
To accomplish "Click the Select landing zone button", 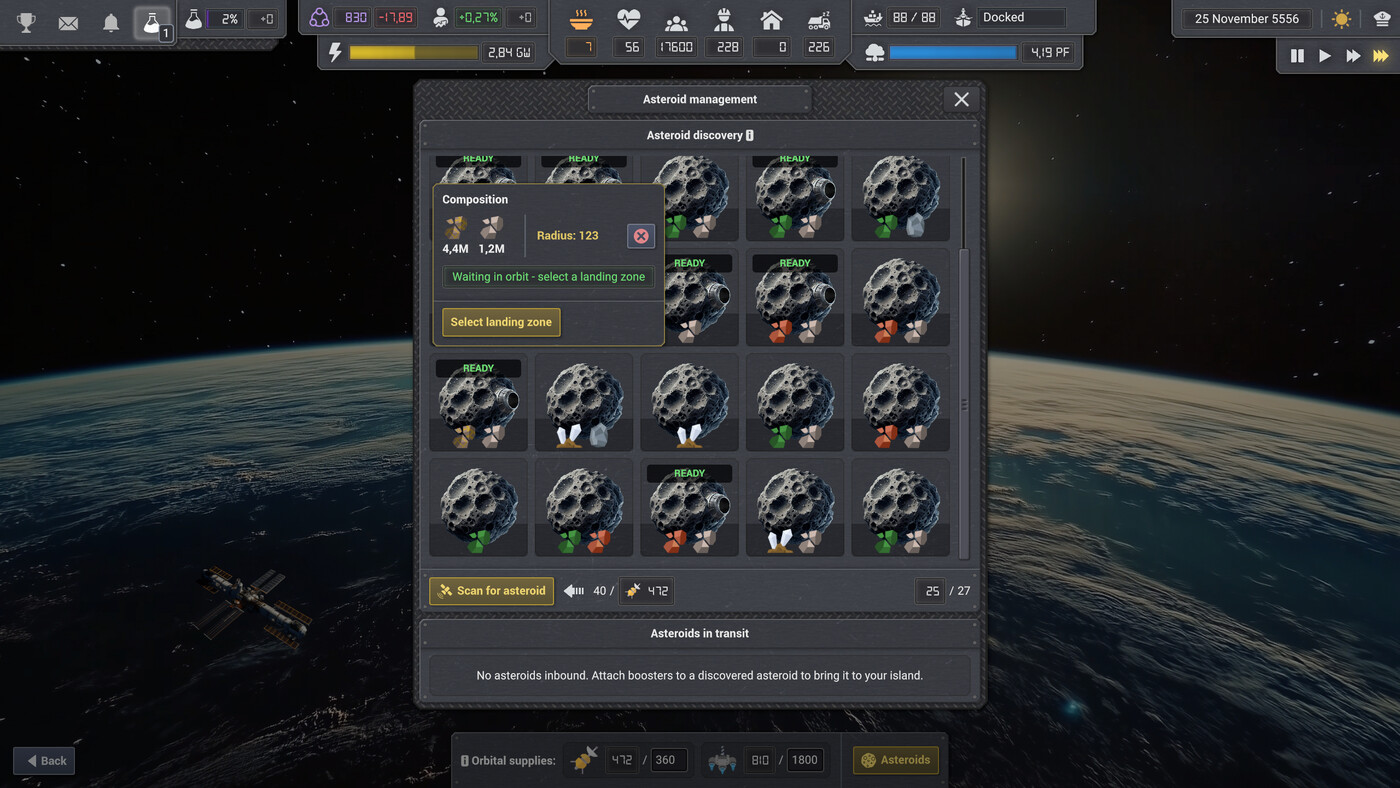I will coord(501,322).
